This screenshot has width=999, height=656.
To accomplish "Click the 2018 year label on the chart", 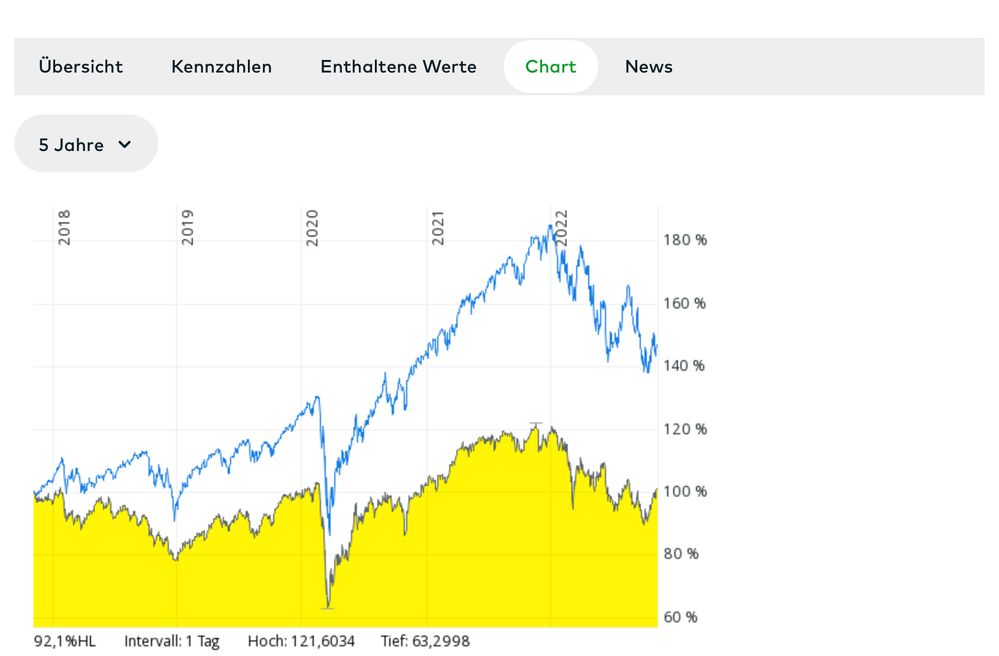I will coord(64,227).
